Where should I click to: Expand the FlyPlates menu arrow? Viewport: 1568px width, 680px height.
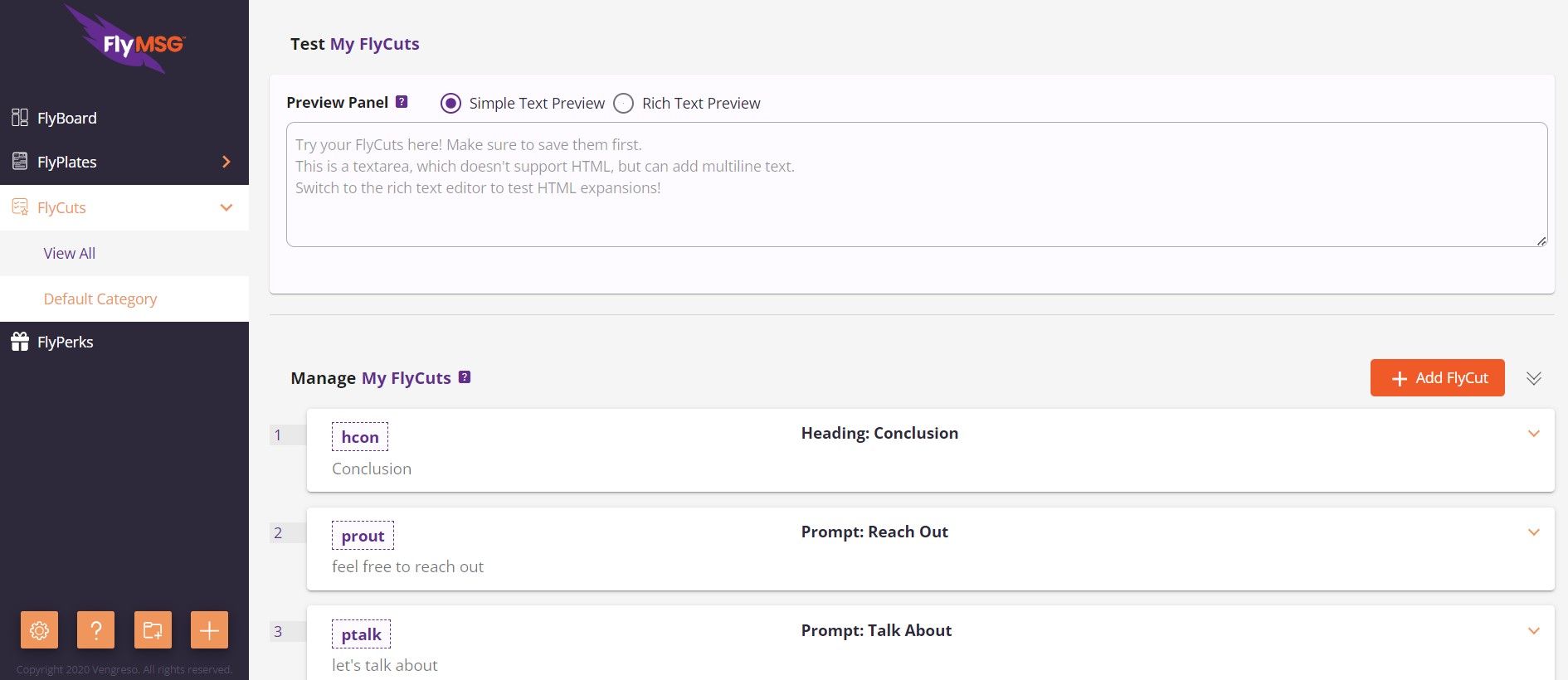point(226,162)
